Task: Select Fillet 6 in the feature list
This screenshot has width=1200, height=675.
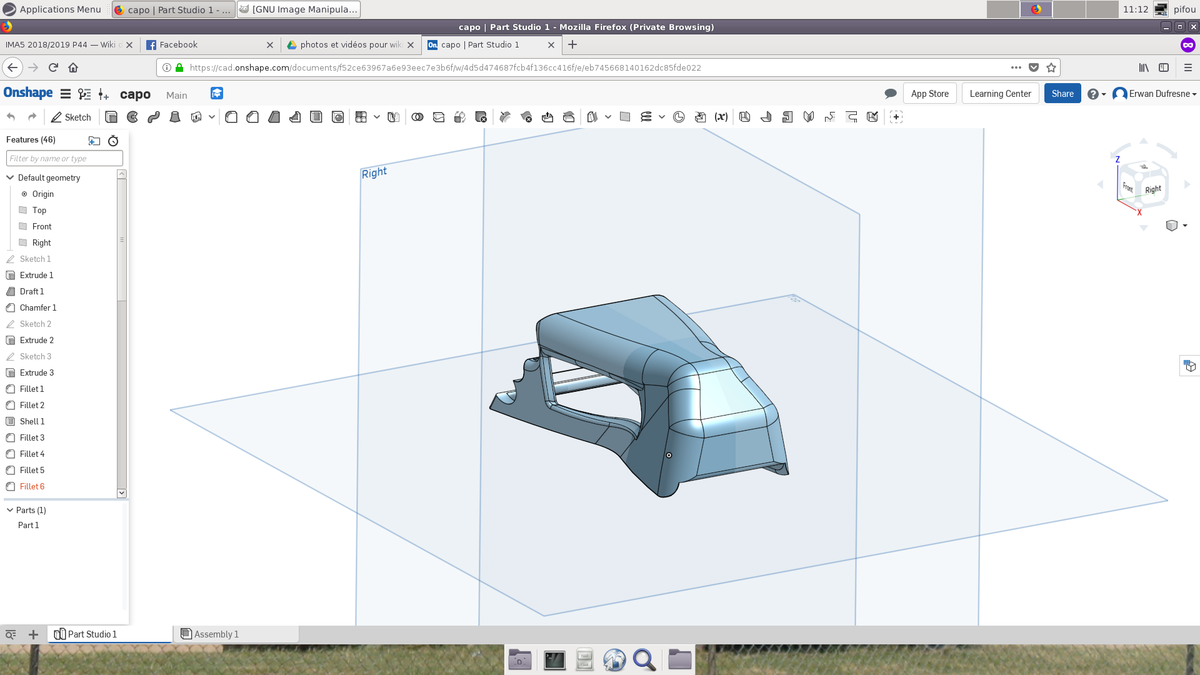Action: point(32,486)
